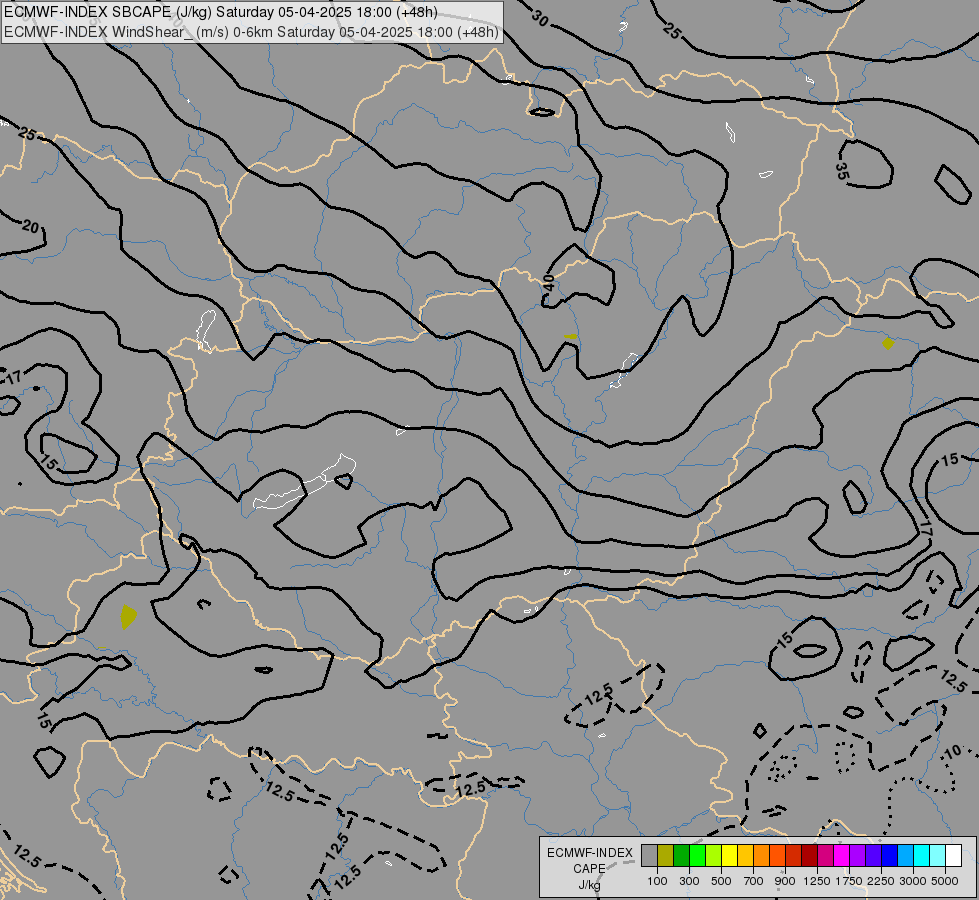Click the 10 dotted contour label

[x=953, y=753]
